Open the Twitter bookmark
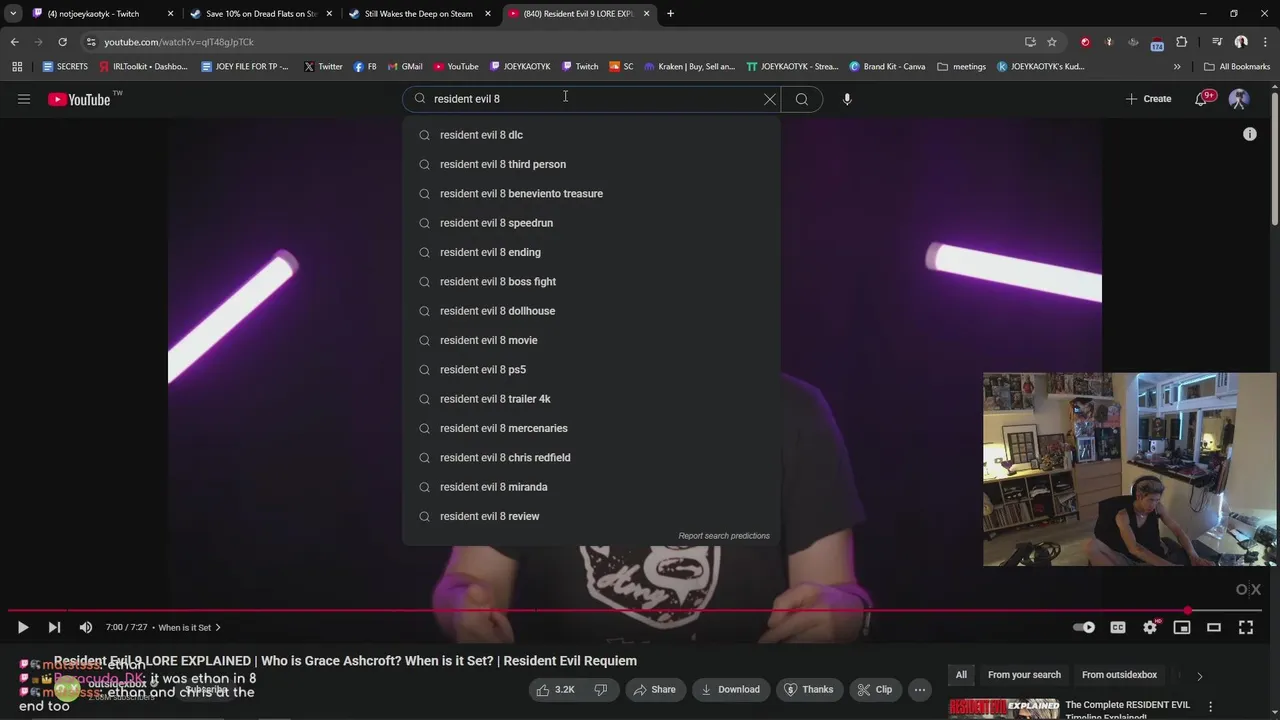Viewport: 1280px width, 720px height. (x=323, y=67)
